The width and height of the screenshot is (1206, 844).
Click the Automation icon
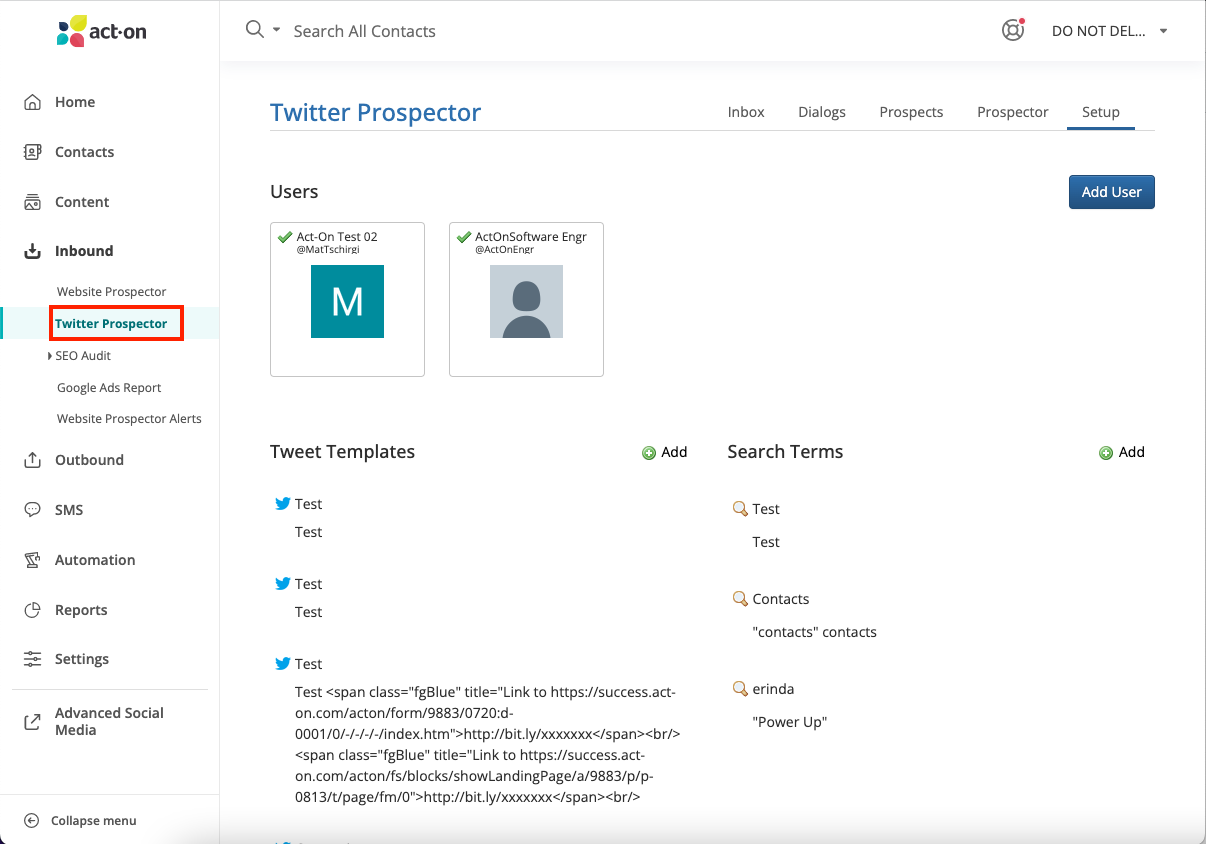pos(33,560)
